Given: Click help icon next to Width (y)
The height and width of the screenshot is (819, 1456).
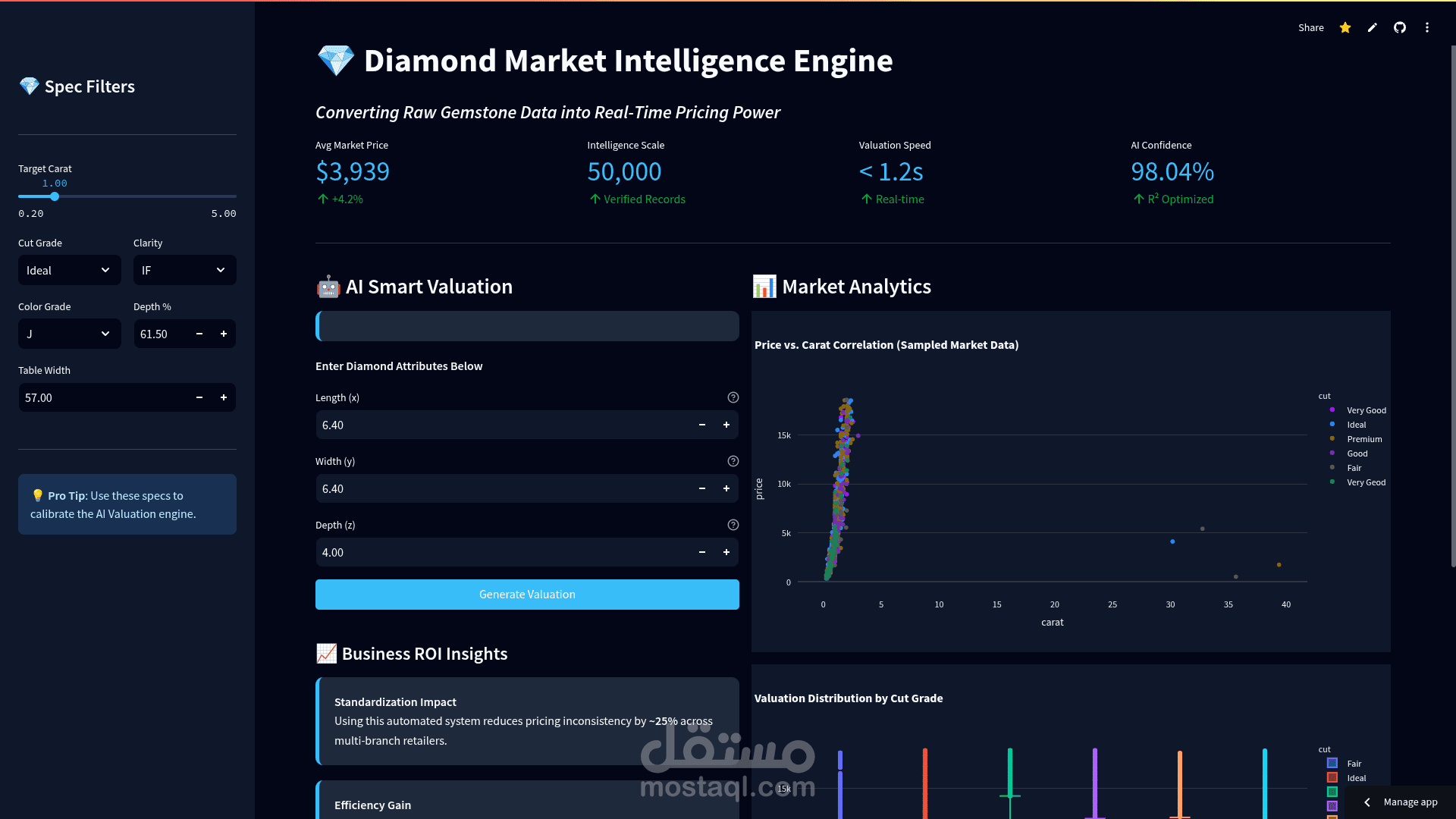Looking at the screenshot, I should pyautogui.click(x=733, y=461).
